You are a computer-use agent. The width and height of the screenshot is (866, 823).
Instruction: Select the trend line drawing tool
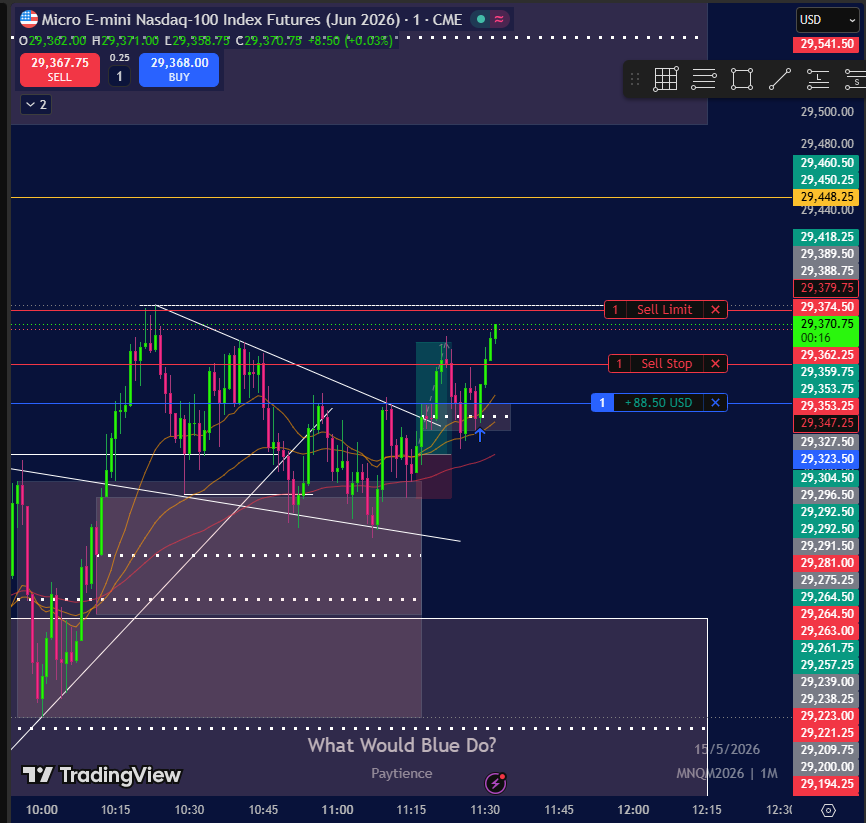coord(780,79)
